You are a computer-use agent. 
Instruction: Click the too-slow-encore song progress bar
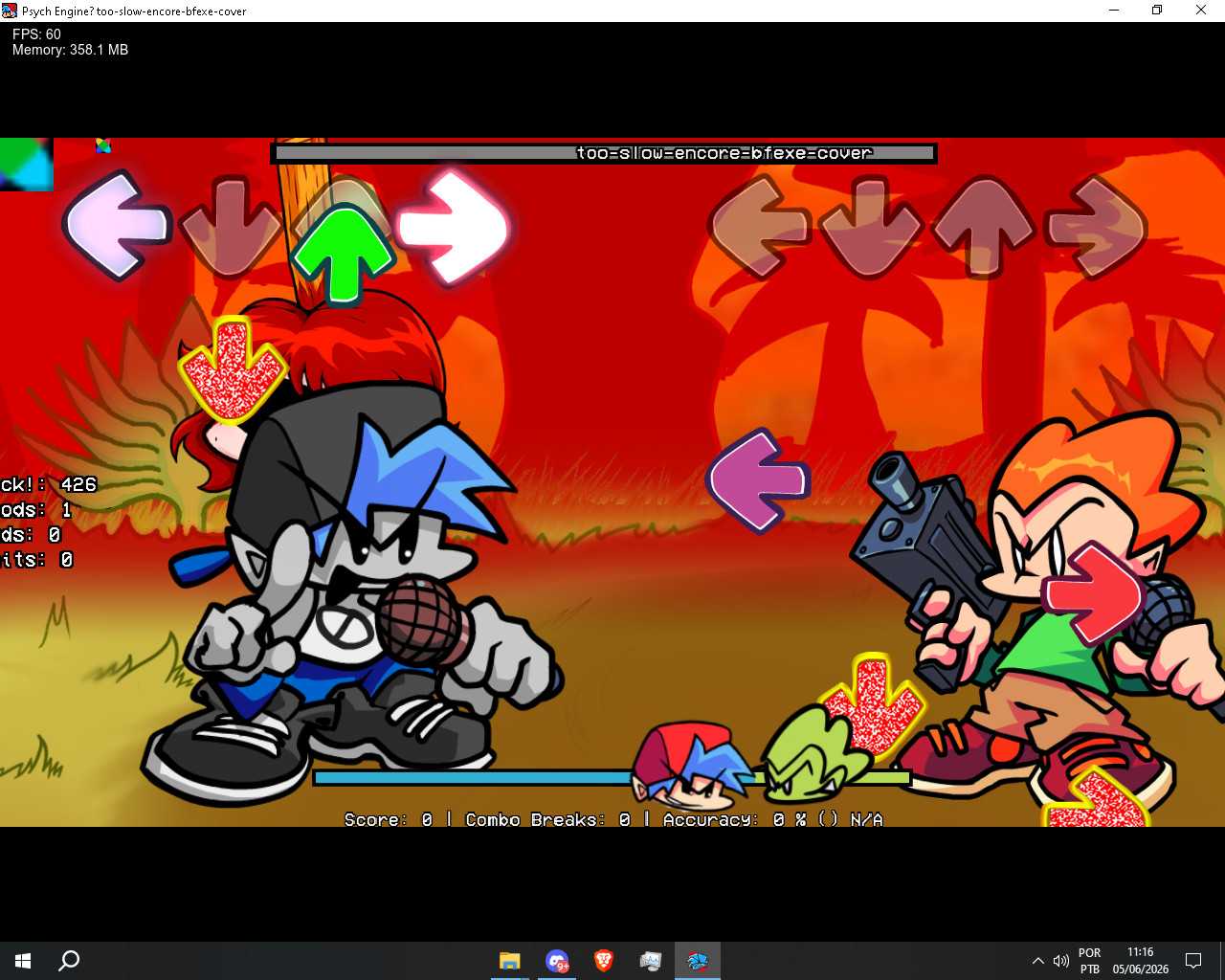click(604, 153)
